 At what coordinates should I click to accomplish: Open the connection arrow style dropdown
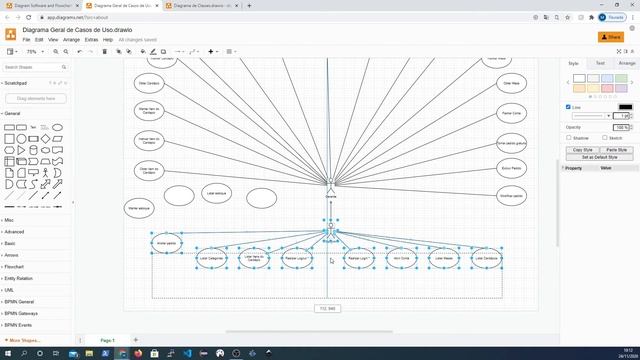pyautogui.click(x=179, y=52)
